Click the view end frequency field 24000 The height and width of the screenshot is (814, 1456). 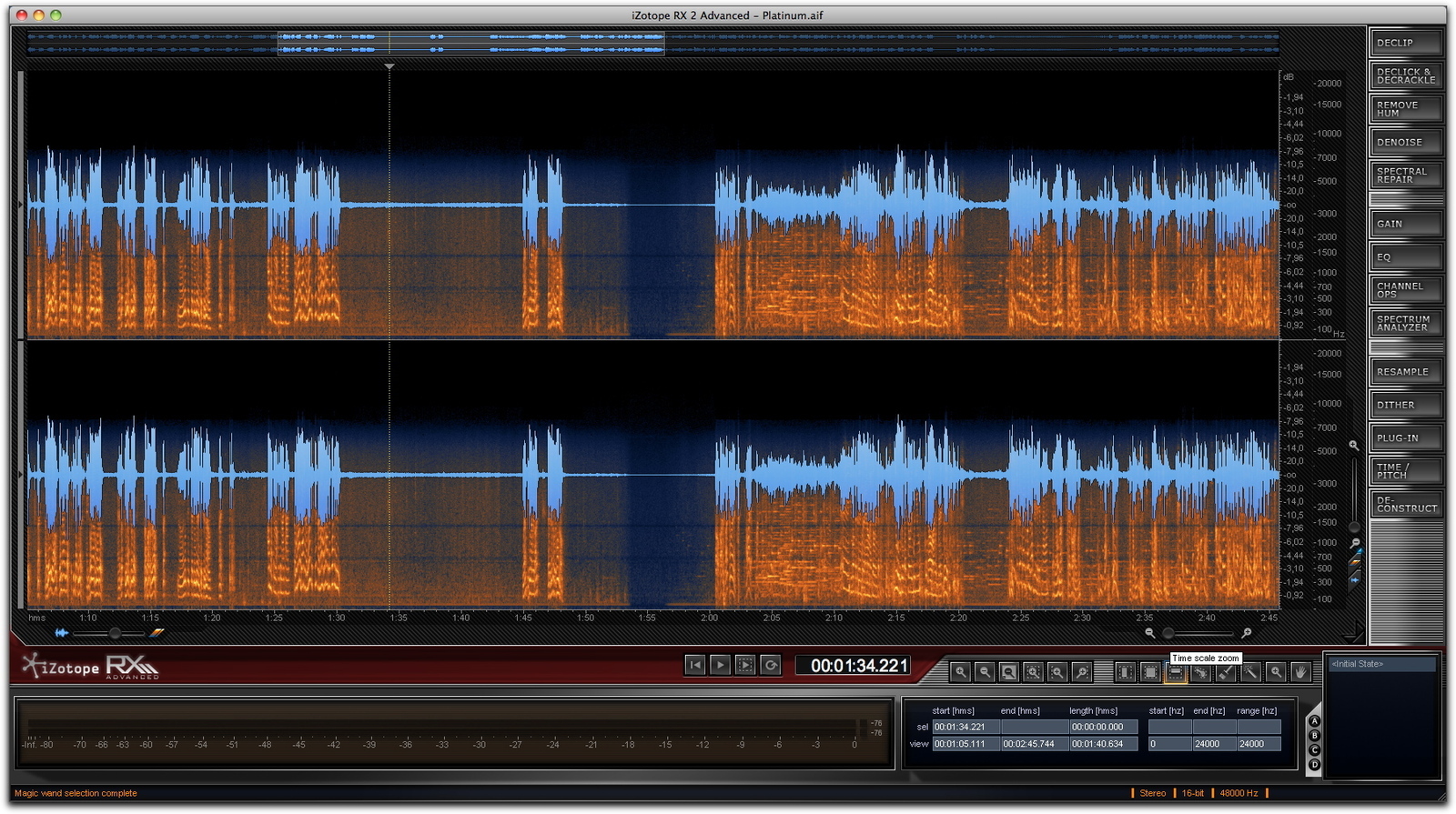(1214, 744)
